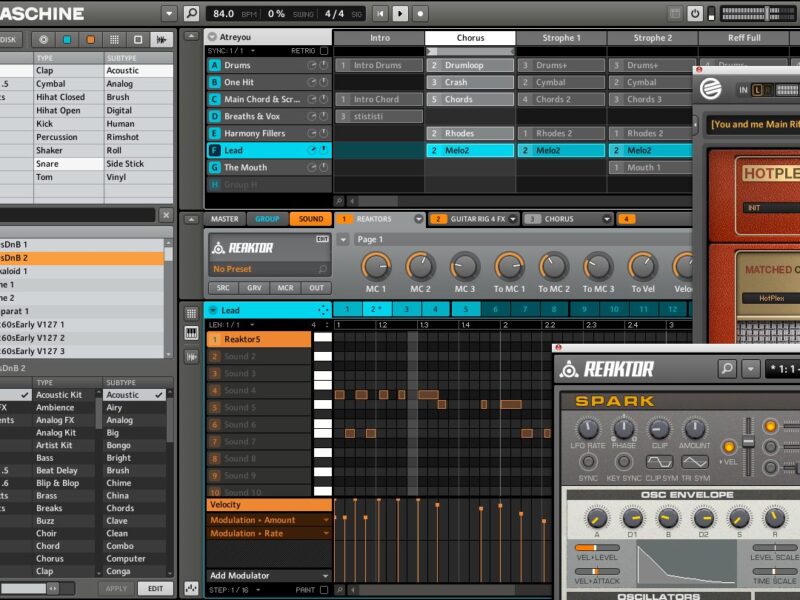Select the Strophe 1 scene
Viewport: 800px width, 600px height.
point(560,38)
